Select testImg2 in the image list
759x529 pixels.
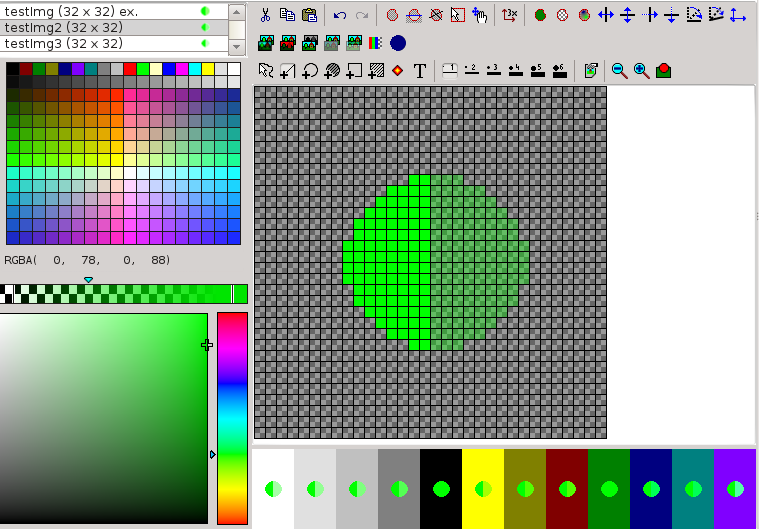click(x=113, y=27)
